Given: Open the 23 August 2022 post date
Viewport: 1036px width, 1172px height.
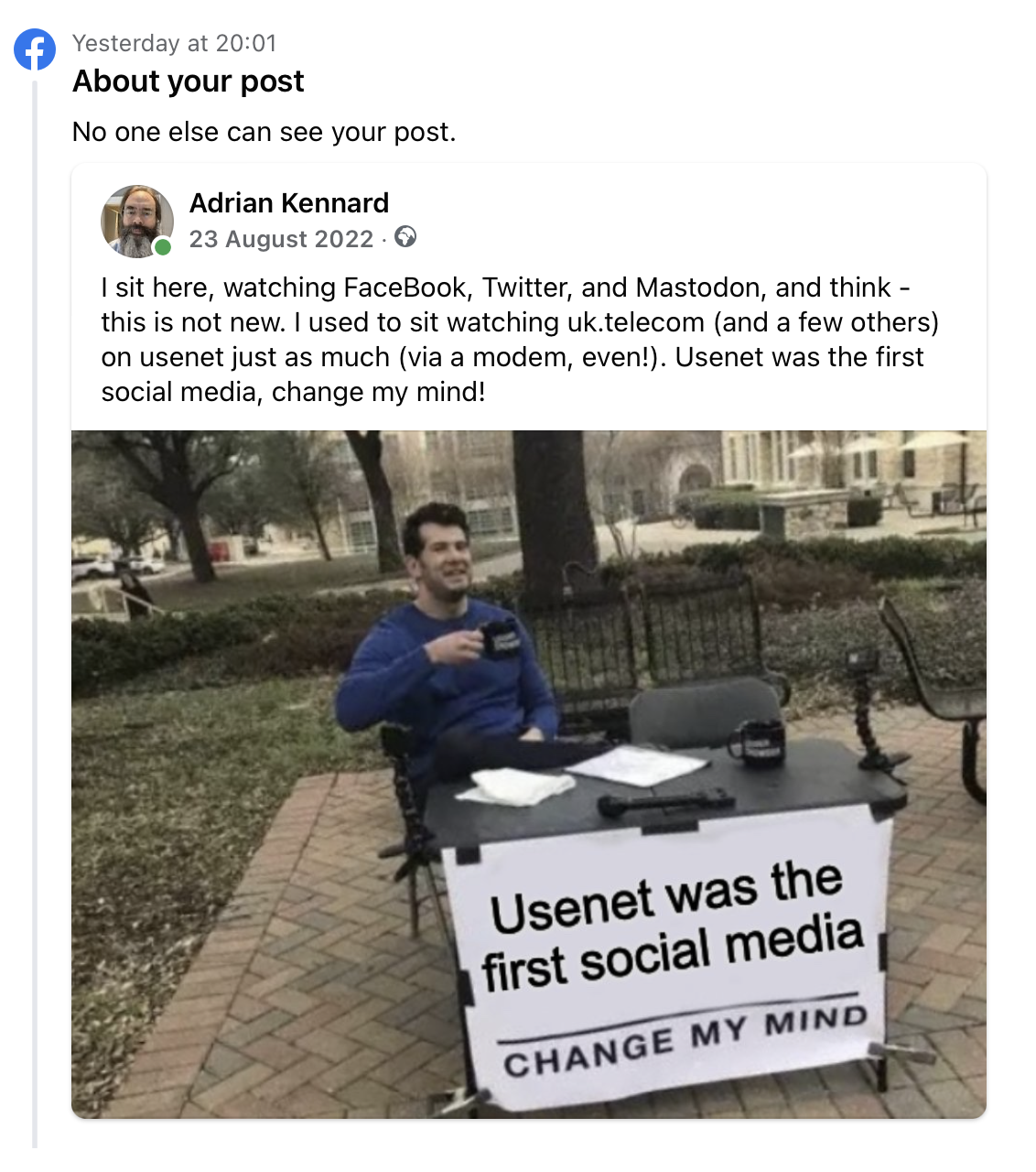Looking at the screenshot, I should 281,239.
